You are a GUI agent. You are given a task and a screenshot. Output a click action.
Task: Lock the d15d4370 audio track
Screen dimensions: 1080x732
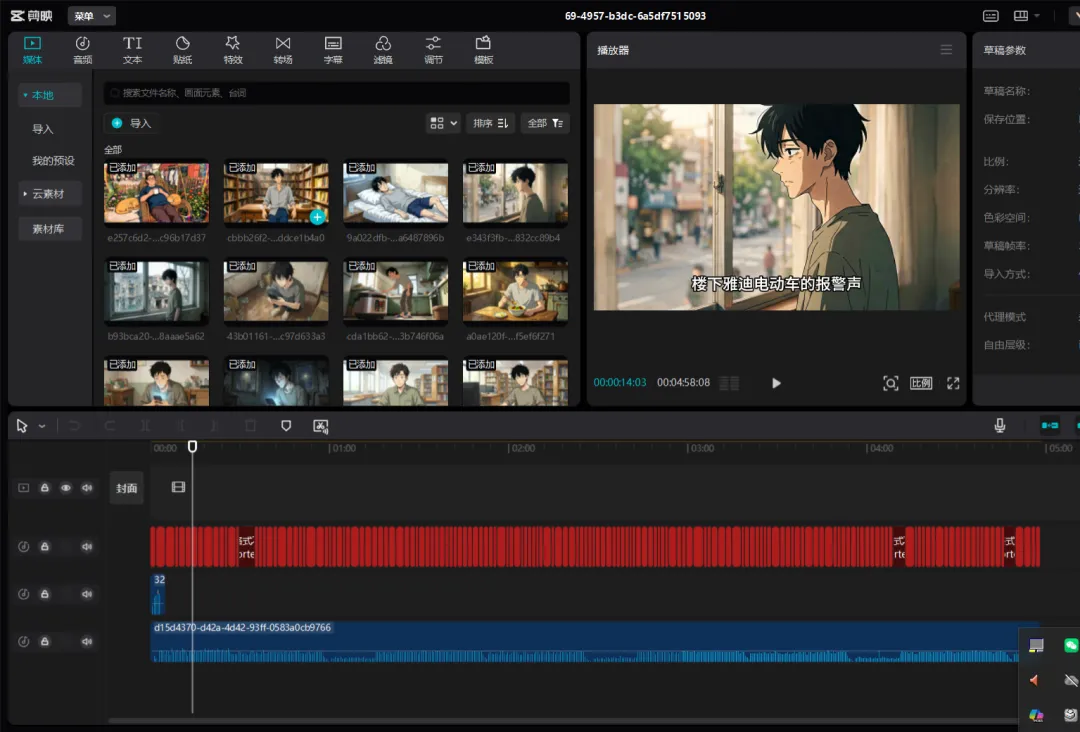coord(45,641)
